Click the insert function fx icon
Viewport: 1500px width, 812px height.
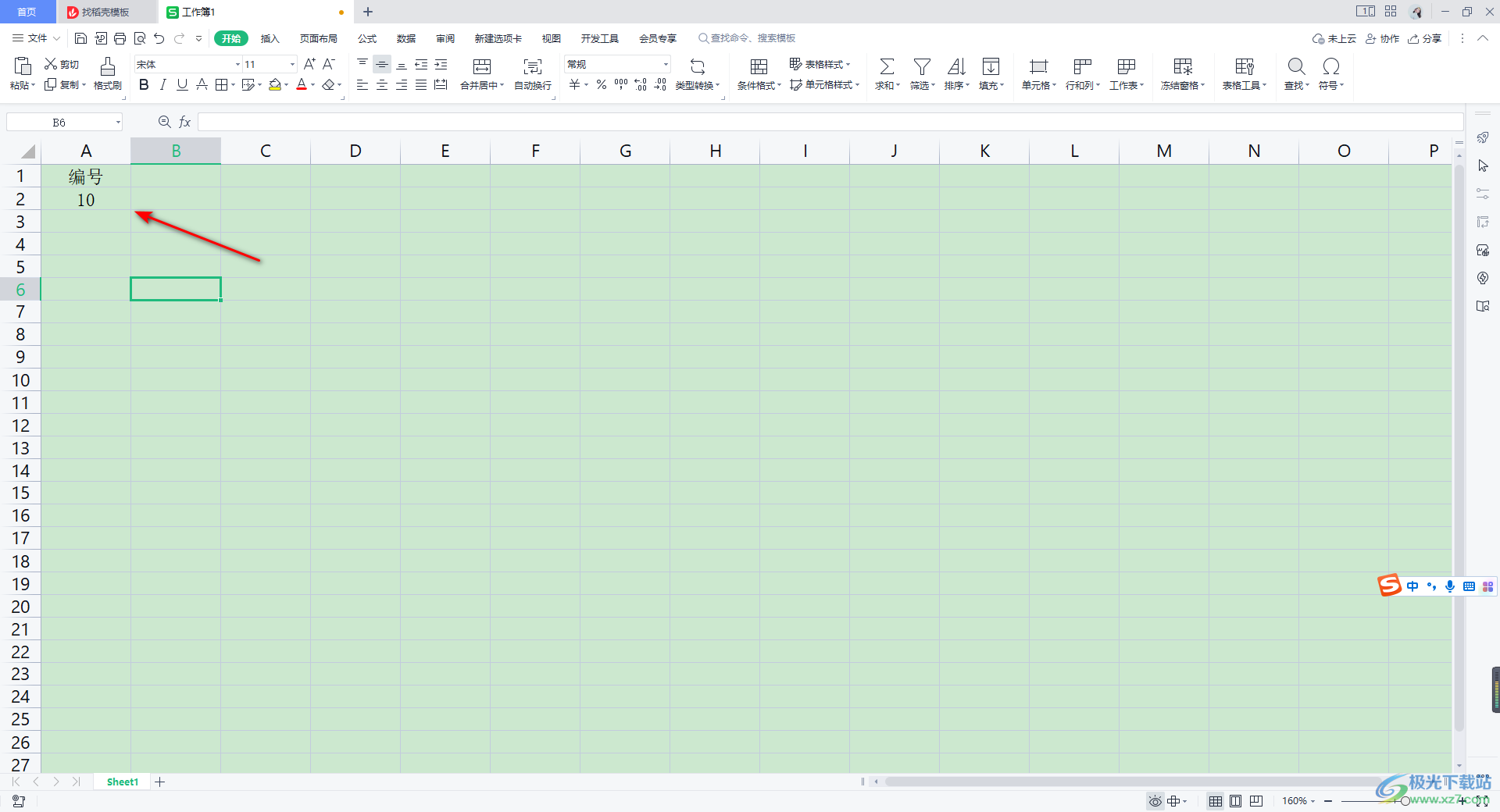coord(185,122)
